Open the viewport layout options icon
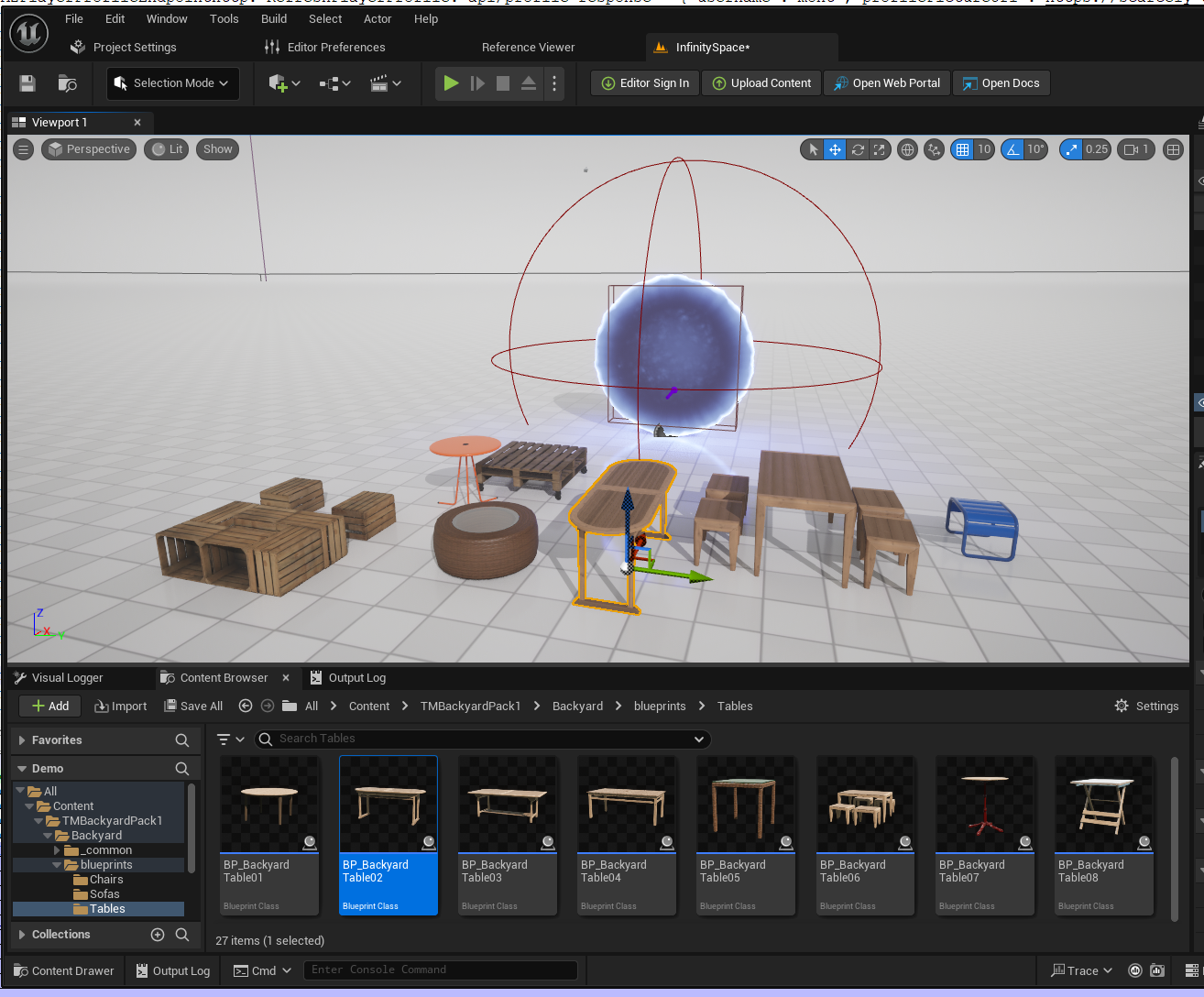The width and height of the screenshot is (1204, 997). 1173,149
